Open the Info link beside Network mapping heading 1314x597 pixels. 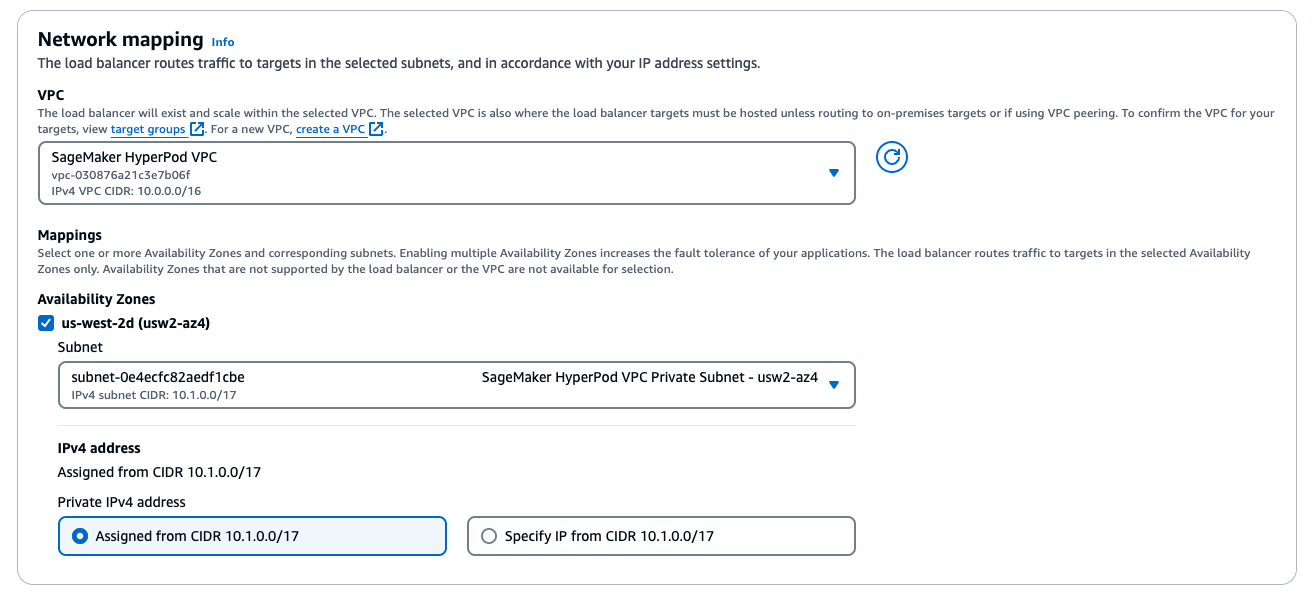(x=222, y=42)
